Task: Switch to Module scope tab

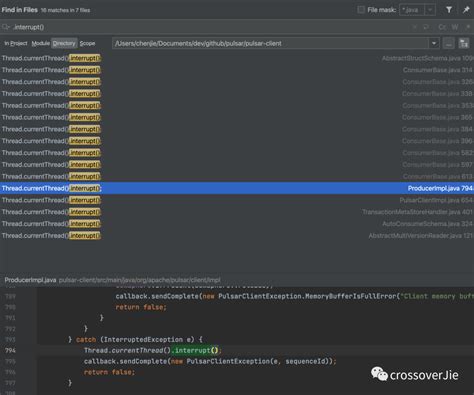Action: pos(40,43)
